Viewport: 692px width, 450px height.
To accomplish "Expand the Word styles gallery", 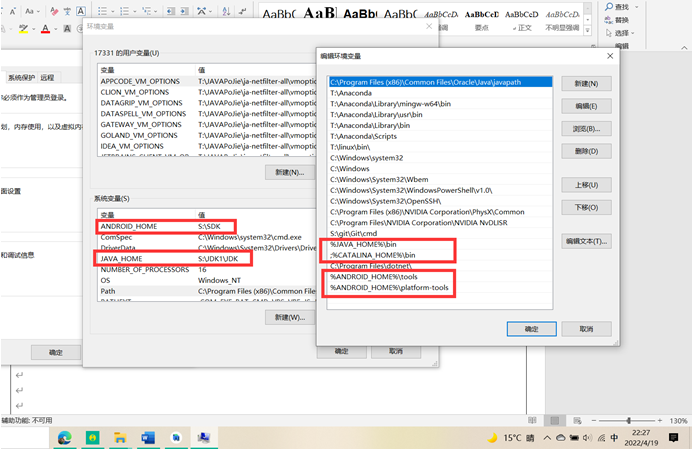I will coord(587,30).
